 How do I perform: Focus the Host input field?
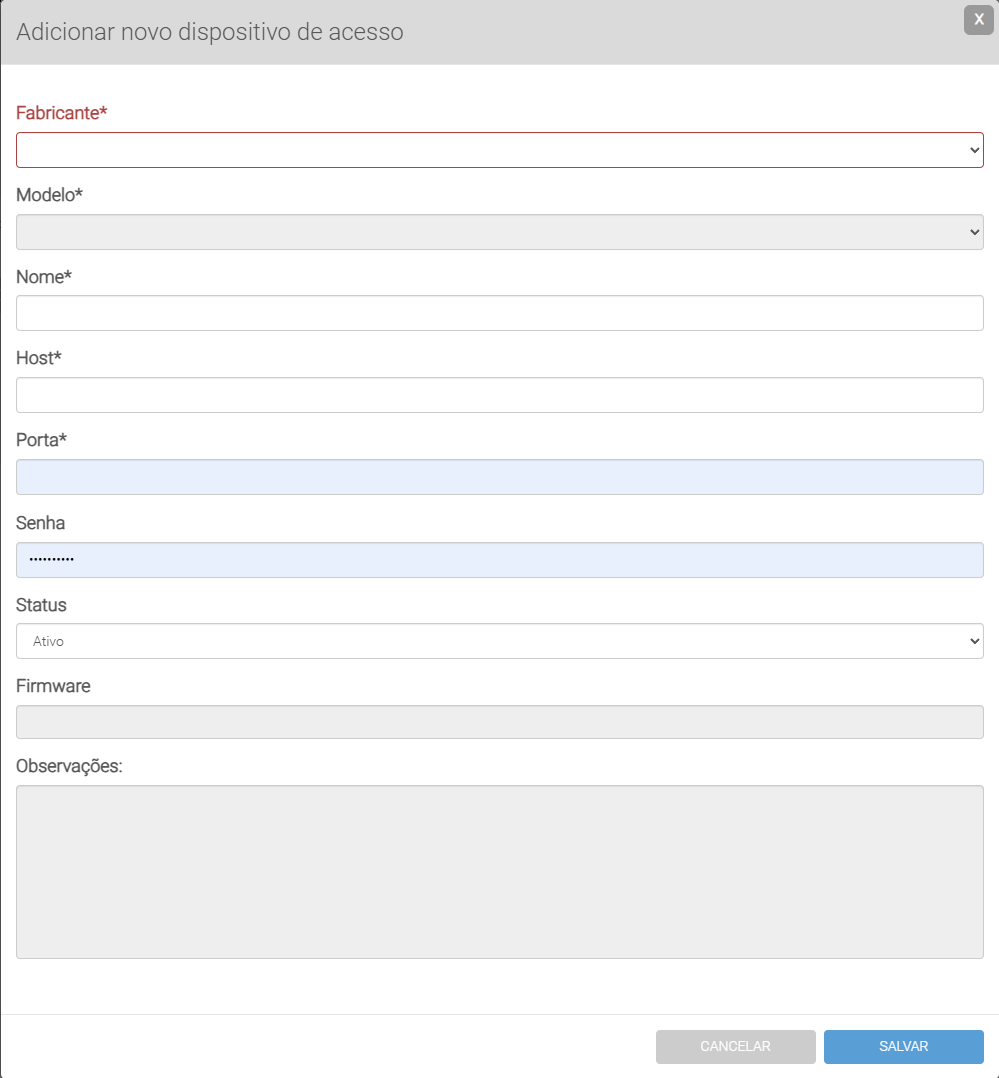click(x=499, y=395)
